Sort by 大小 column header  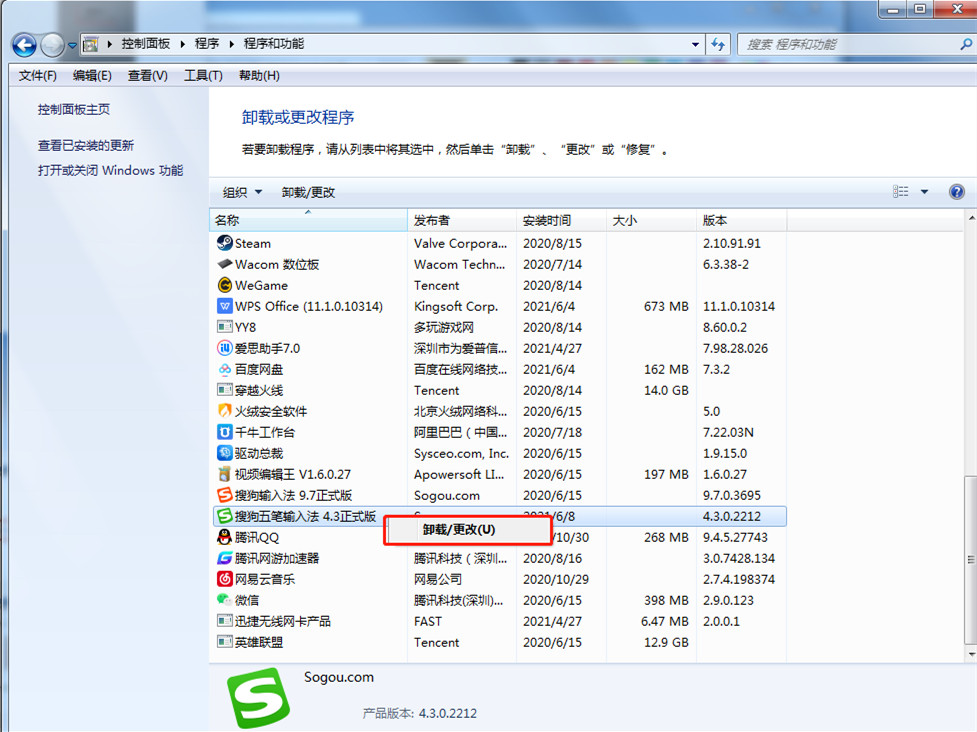click(651, 221)
